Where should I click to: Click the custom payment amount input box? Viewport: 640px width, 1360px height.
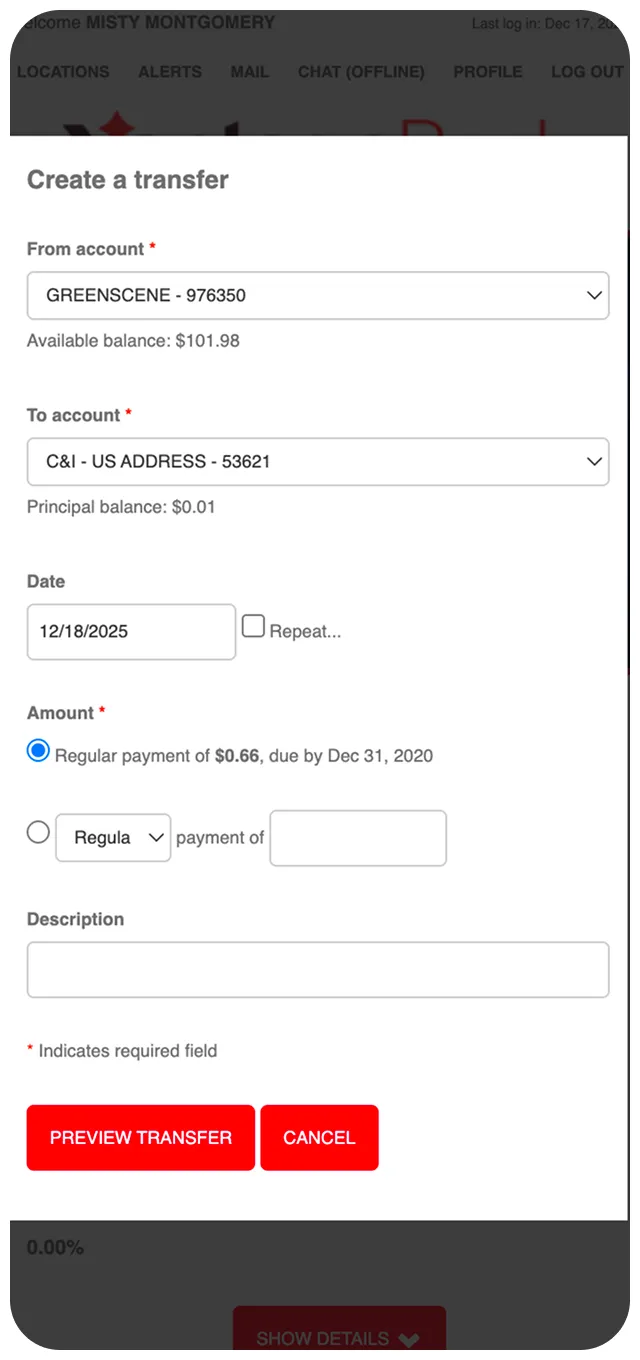pos(358,838)
